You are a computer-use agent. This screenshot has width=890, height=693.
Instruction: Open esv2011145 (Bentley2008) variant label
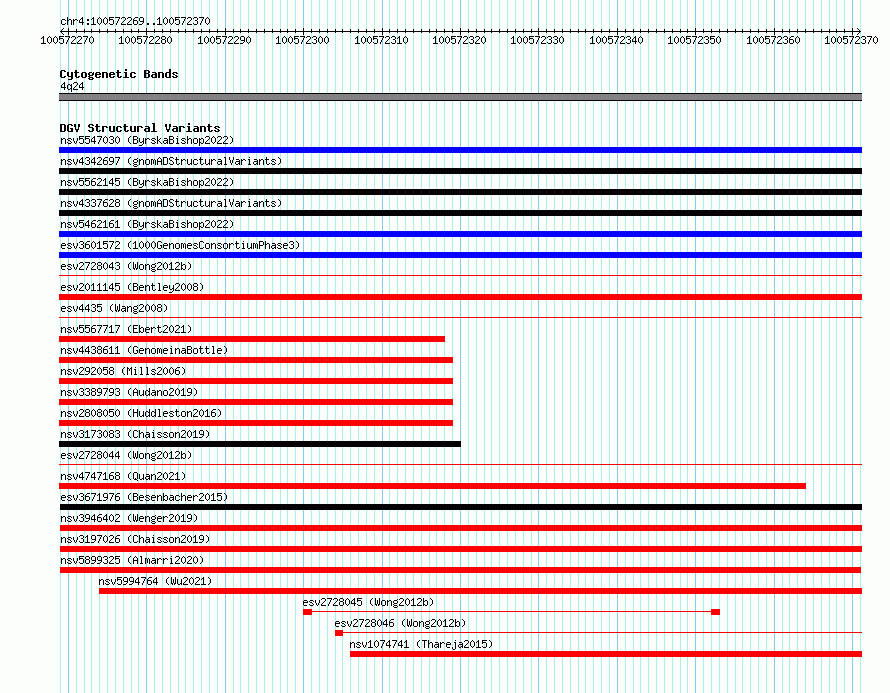(132, 287)
